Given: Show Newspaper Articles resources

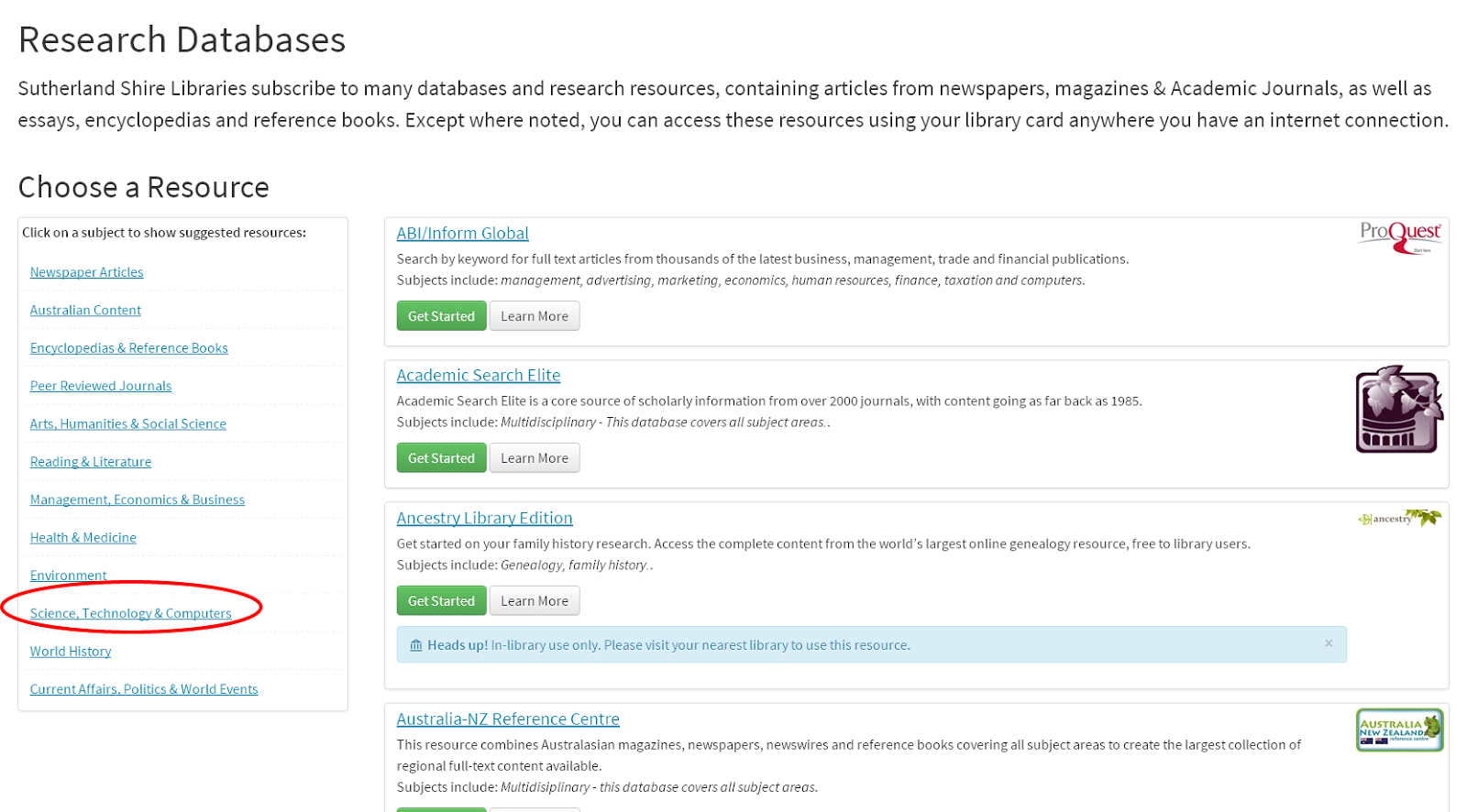Looking at the screenshot, I should point(86,272).
